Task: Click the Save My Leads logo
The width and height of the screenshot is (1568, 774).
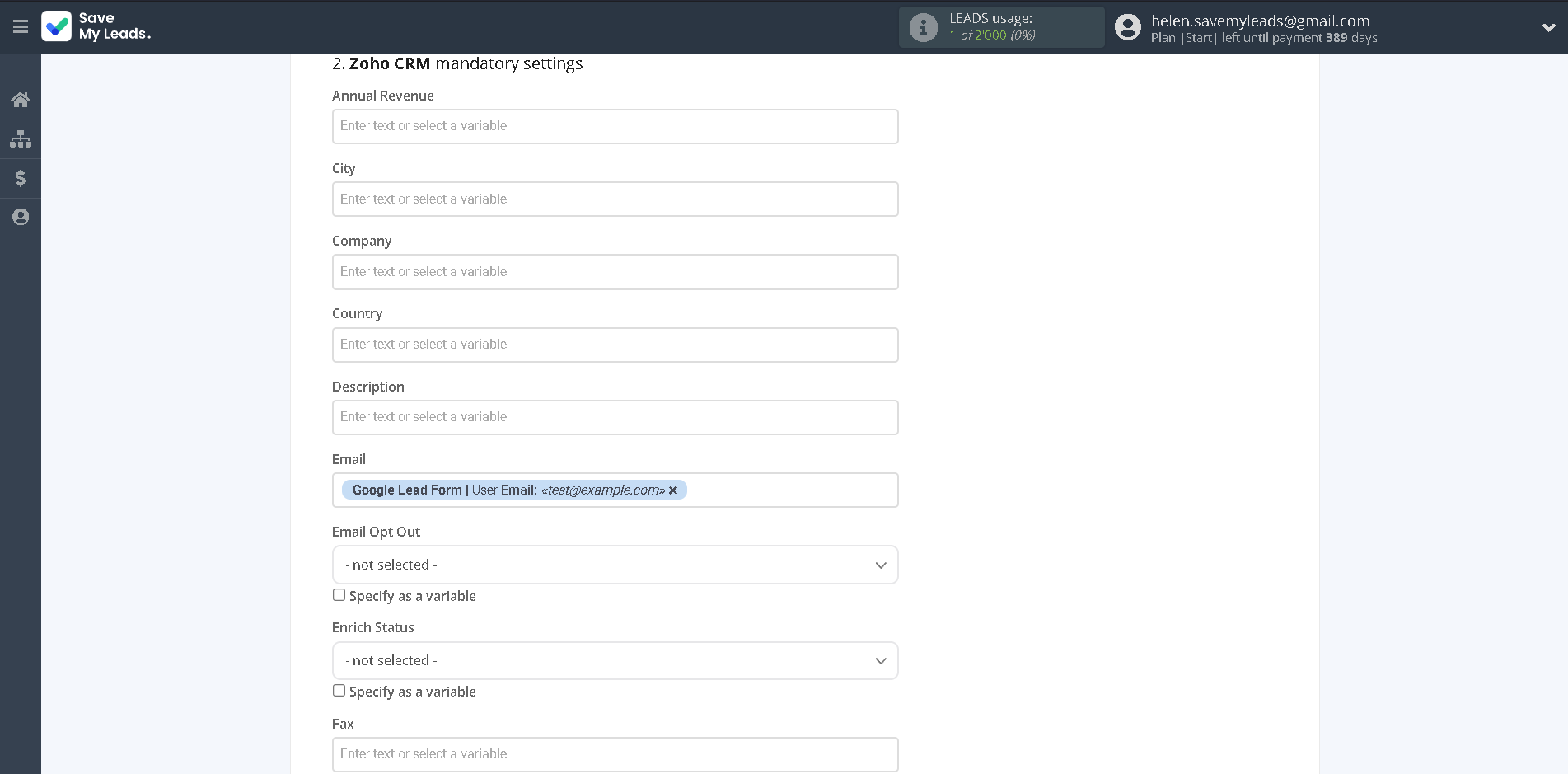Action: 96,26
